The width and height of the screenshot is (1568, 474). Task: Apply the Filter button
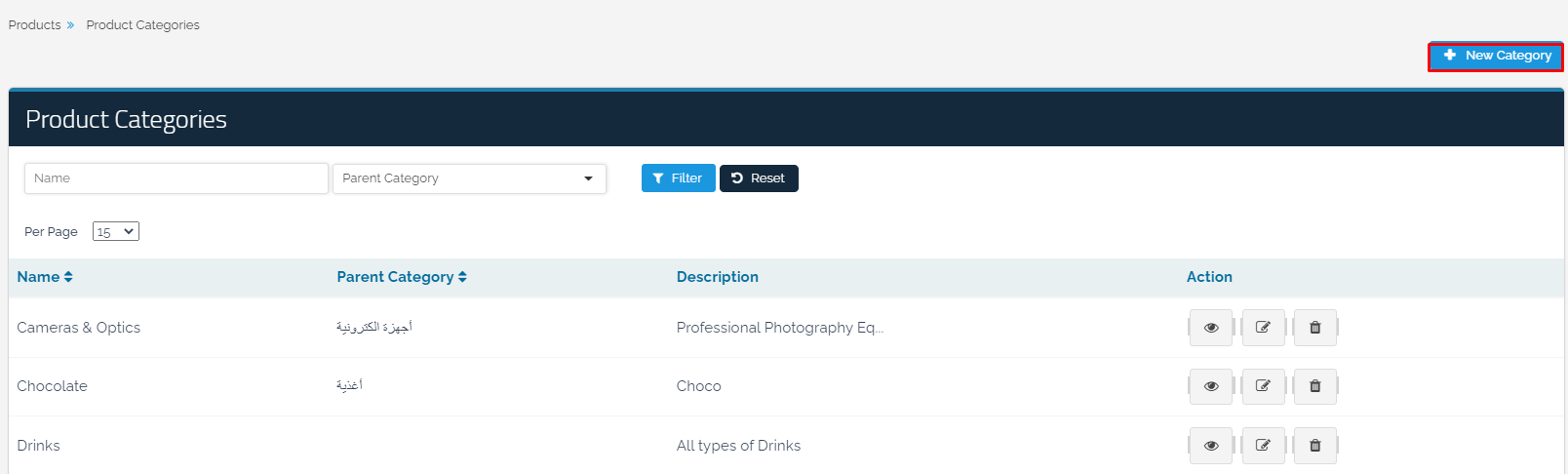coord(678,178)
